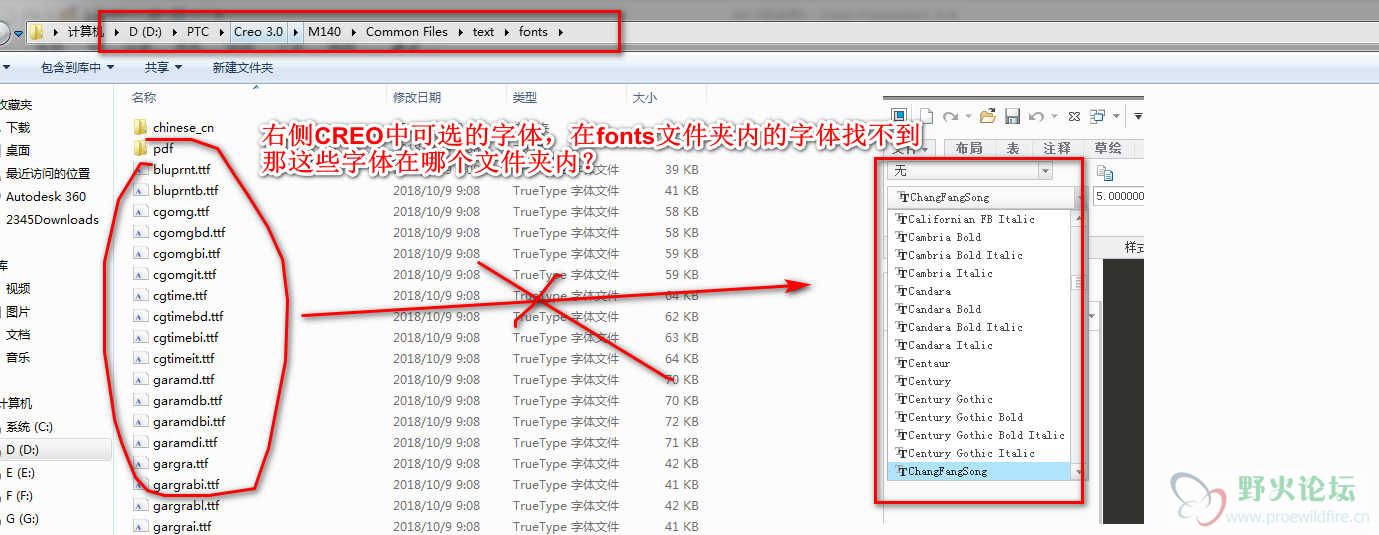Screen dimensions: 1379x535
Task: Open the ChangFangSong font combo box
Action: 985,197
